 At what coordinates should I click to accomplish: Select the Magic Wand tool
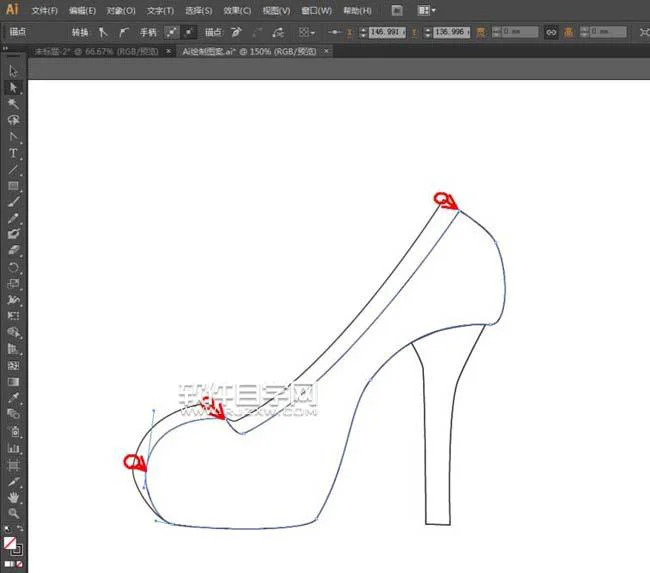tap(14, 103)
